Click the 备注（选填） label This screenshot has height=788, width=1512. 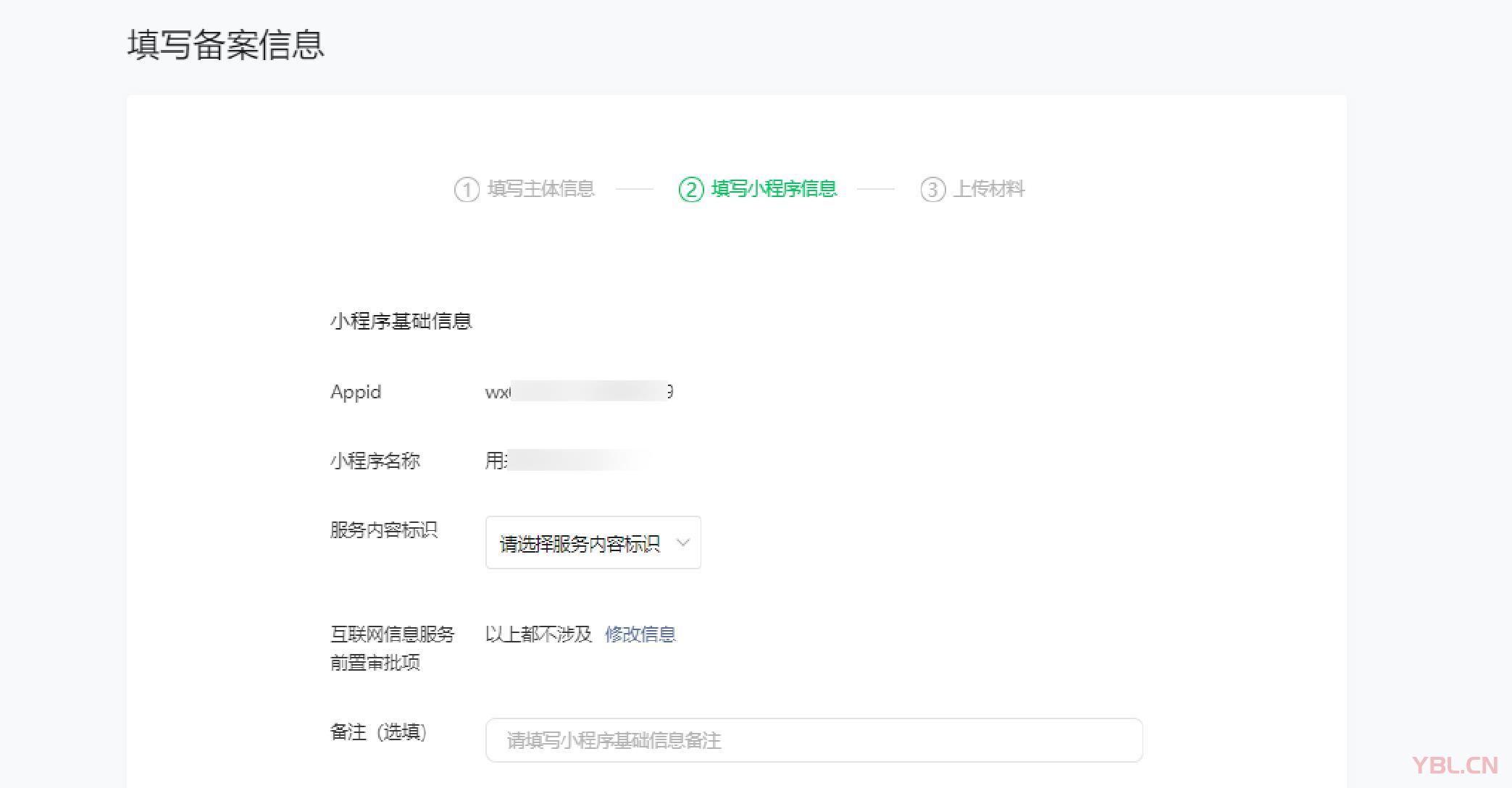(378, 732)
